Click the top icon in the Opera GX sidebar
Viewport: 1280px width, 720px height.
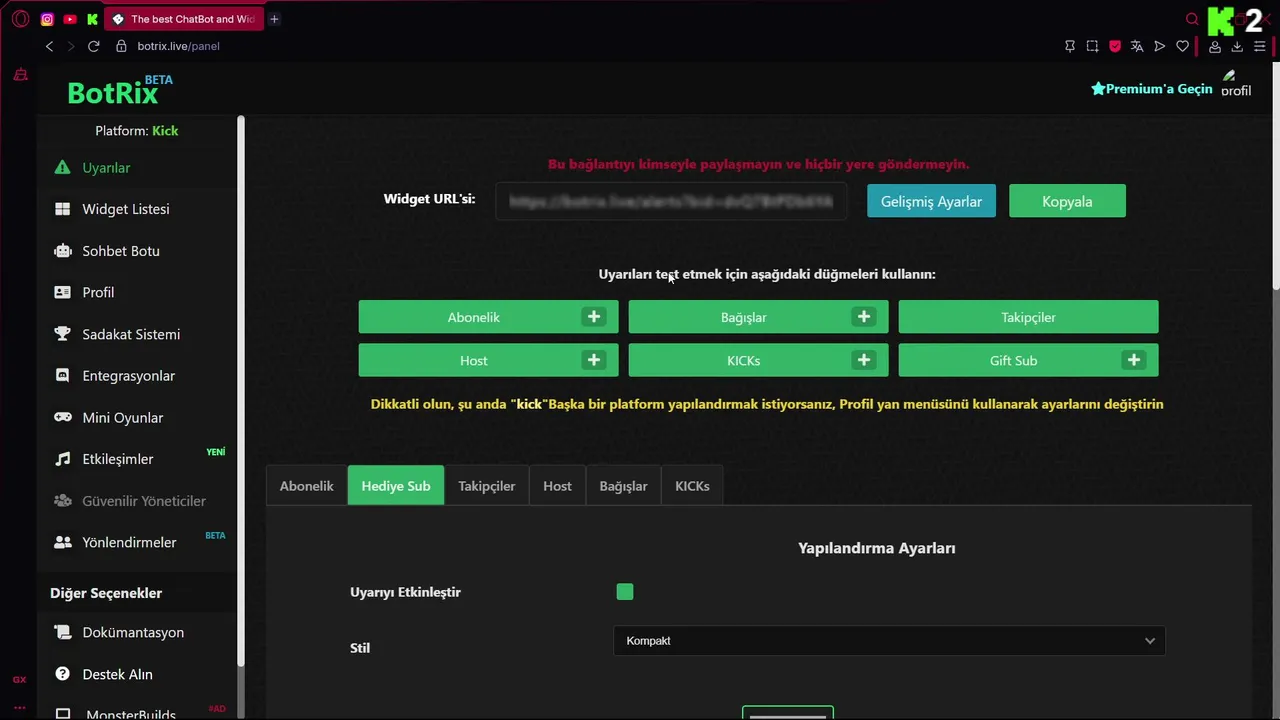[20, 75]
